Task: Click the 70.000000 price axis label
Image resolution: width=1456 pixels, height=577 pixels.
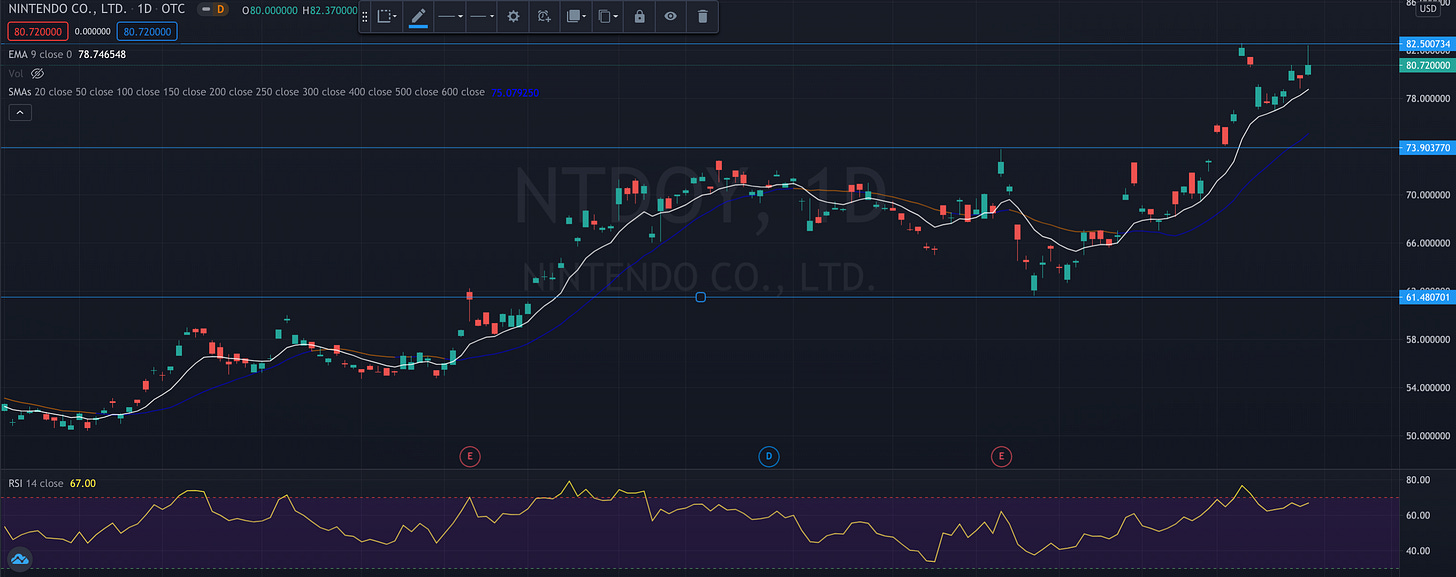Action: 1428,195
